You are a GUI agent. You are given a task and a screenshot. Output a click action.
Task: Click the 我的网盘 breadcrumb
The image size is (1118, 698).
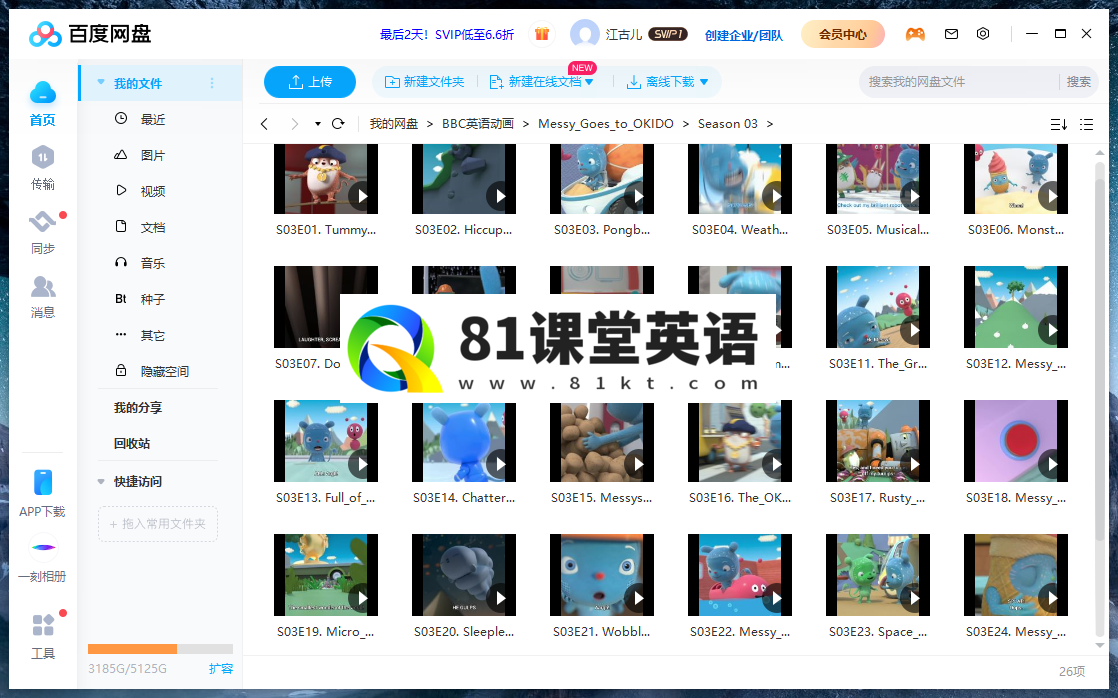(394, 124)
